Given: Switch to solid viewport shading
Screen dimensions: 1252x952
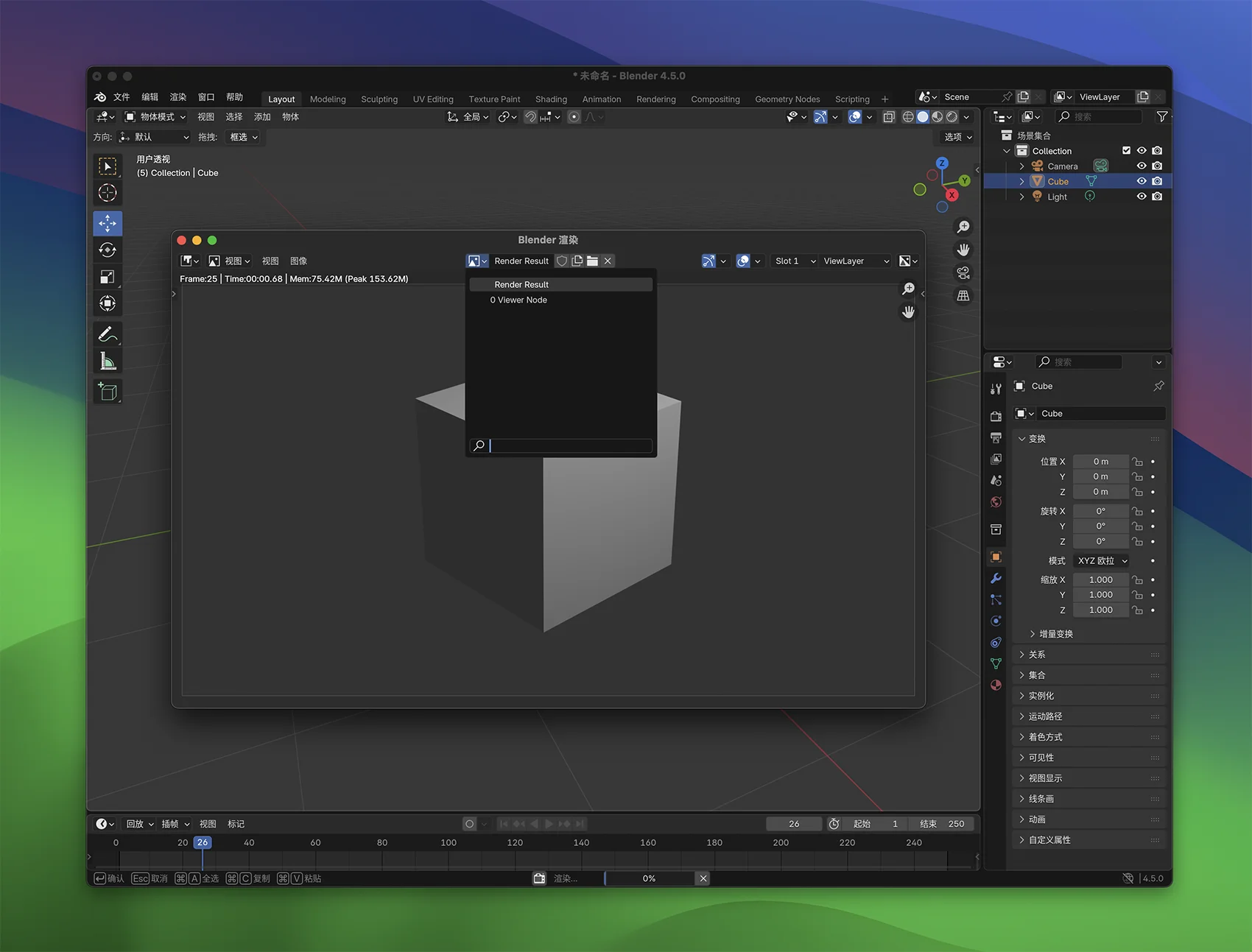Looking at the screenshot, I should click(923, 117).
